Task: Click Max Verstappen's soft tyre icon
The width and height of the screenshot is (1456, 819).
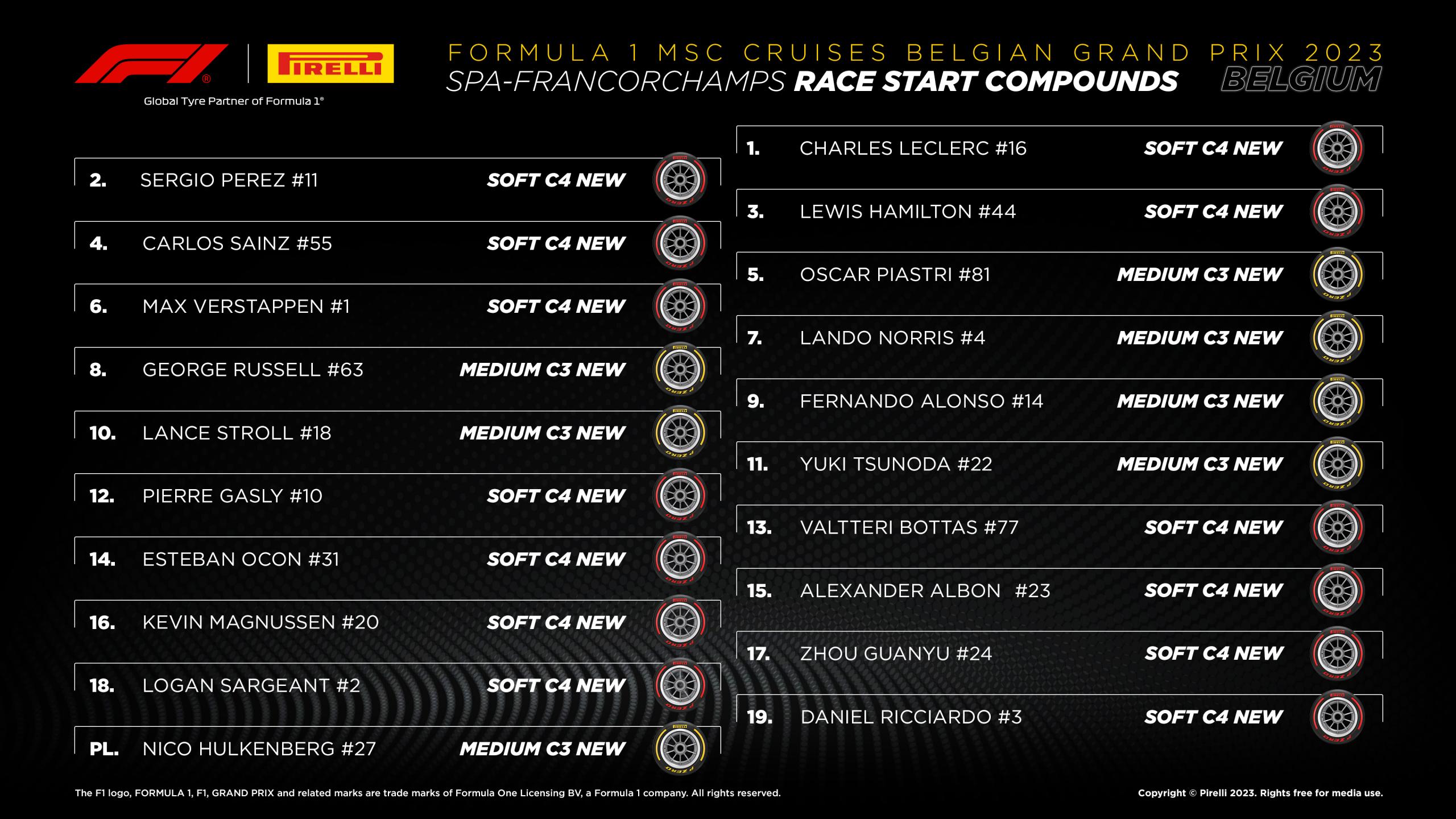Action: click(x=680, y=306)
